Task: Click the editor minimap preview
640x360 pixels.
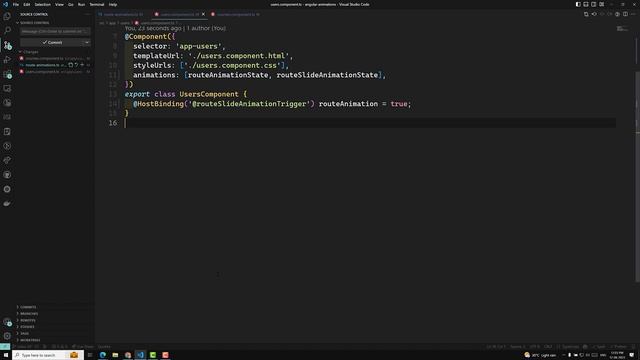Action: (622, 29)
